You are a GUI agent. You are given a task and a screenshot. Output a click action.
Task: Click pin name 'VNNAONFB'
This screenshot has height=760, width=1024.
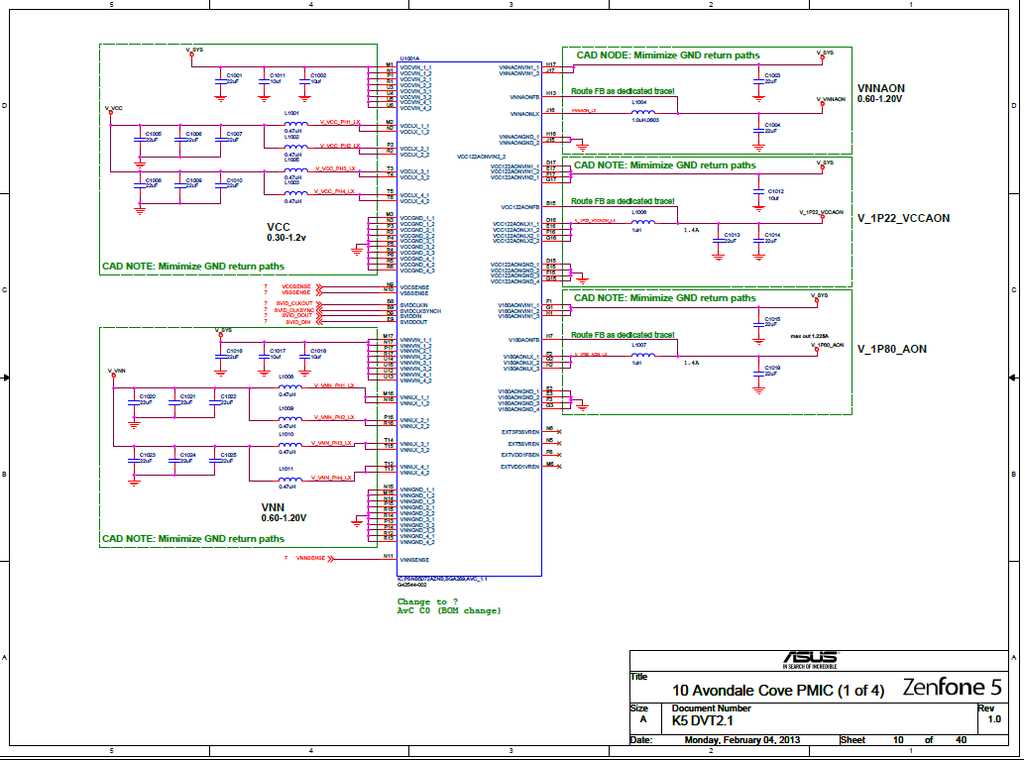pos(525,97)
